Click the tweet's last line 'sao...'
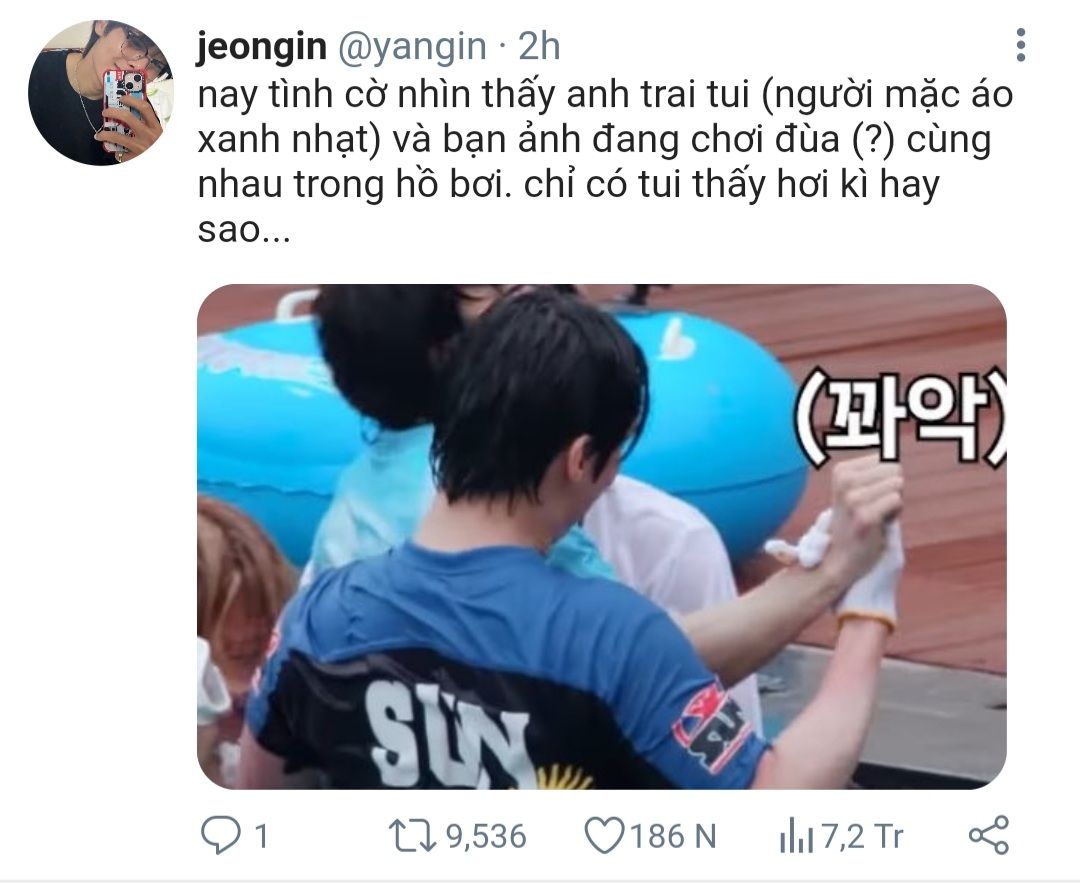The image size is (1080, 885). [244, 229]
